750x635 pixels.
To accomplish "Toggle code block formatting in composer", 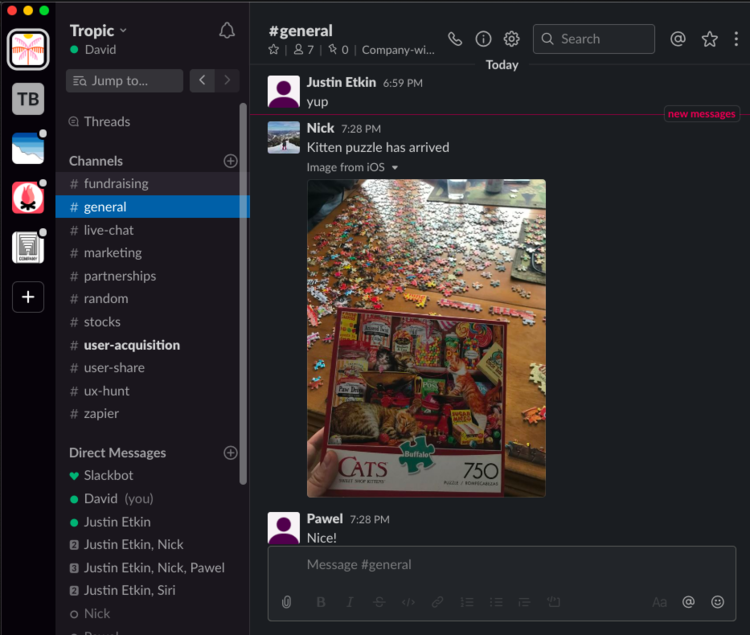I will click(x=554, y=602).
